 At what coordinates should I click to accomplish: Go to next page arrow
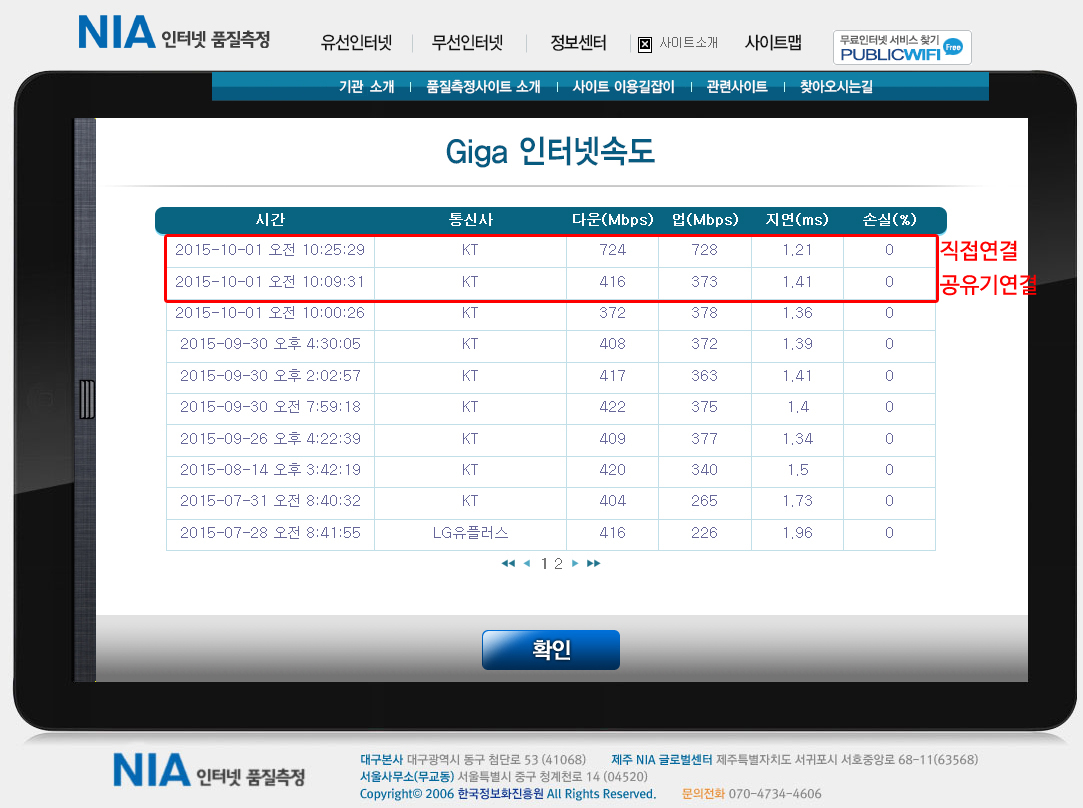pyautogui.click(x=575, y=564)
